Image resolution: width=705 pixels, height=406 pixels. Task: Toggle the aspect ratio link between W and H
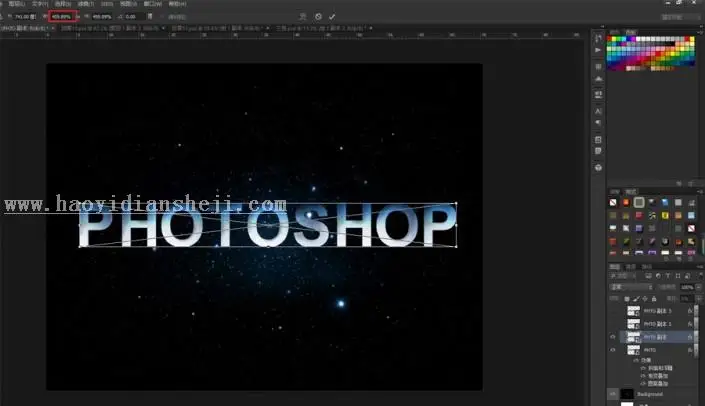78,17
